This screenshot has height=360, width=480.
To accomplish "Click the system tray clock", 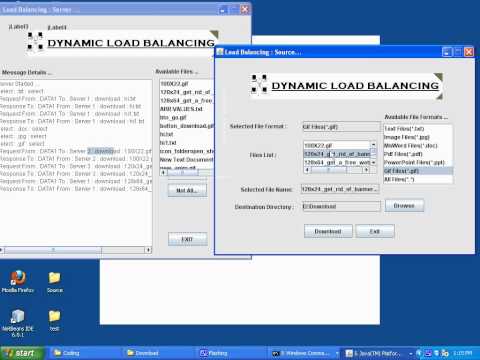I will point(463,353).
